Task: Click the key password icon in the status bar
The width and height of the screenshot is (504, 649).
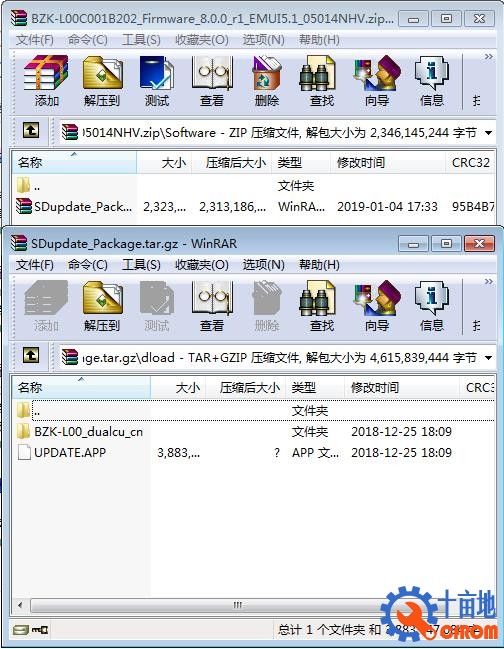Action: coord(40,630)
